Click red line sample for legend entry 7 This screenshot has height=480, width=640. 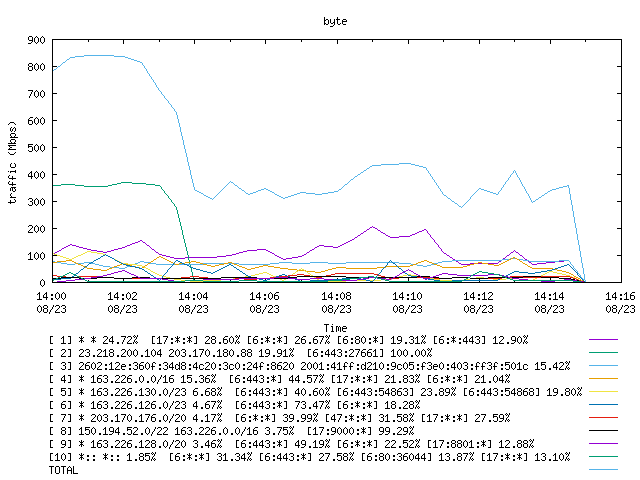(603, 418)
